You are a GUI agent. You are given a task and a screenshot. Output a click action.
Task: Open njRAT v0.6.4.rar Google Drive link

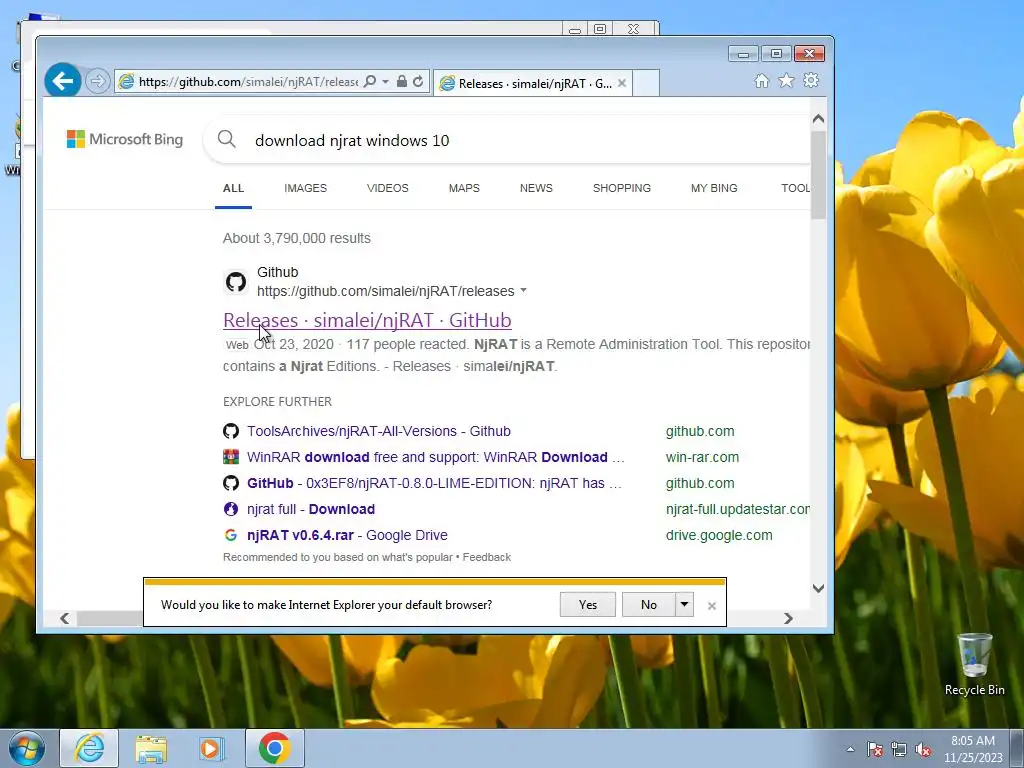pos(347,536)
